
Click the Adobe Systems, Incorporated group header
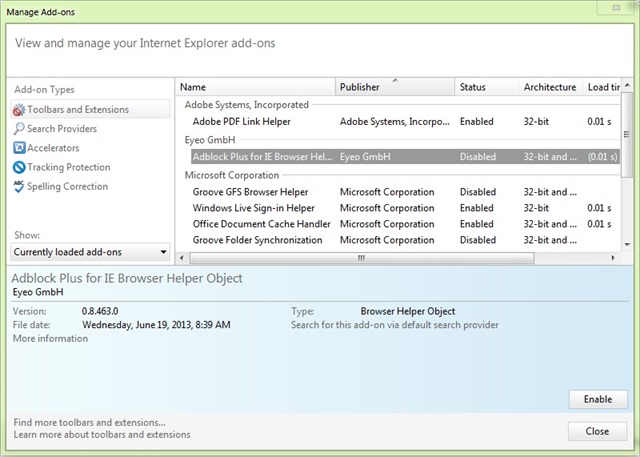[247, 105]
